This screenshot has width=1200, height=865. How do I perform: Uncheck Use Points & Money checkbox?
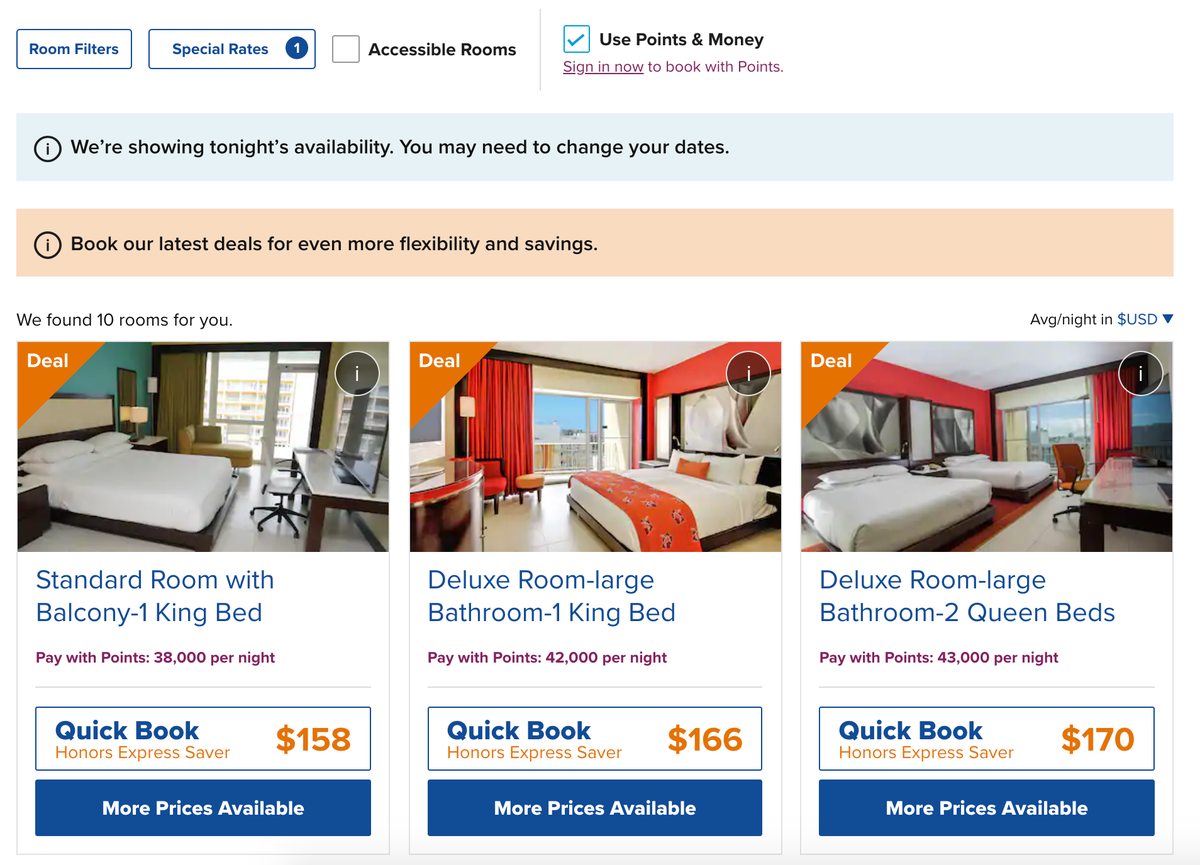[576, 39]
